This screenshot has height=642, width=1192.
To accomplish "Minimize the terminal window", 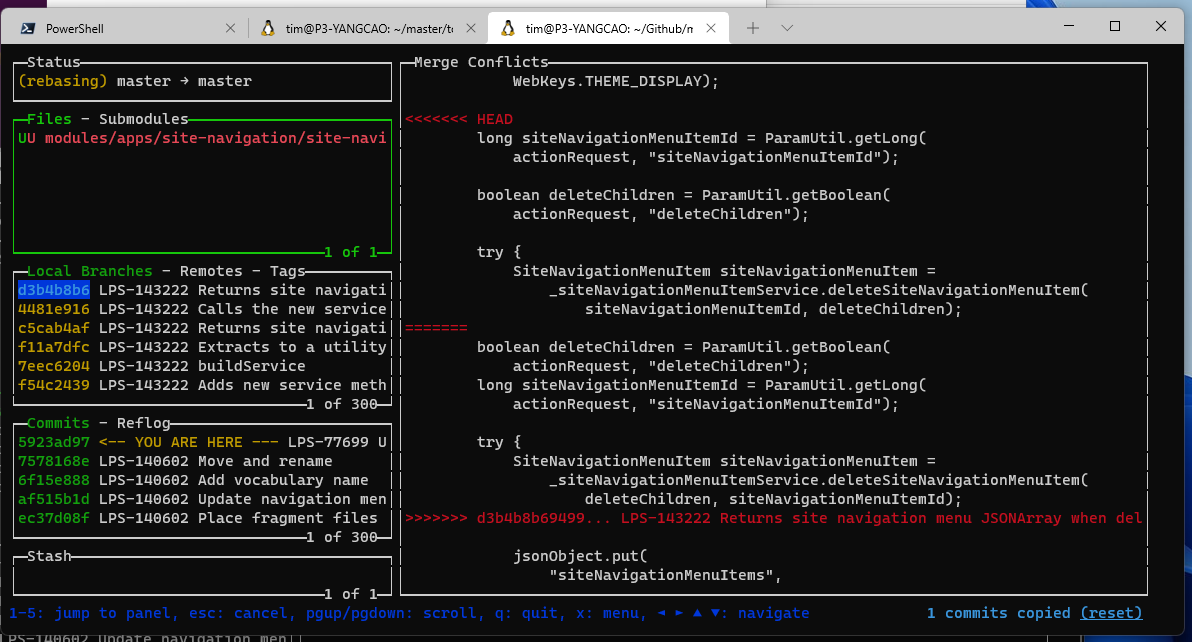I will (1069, 26).
